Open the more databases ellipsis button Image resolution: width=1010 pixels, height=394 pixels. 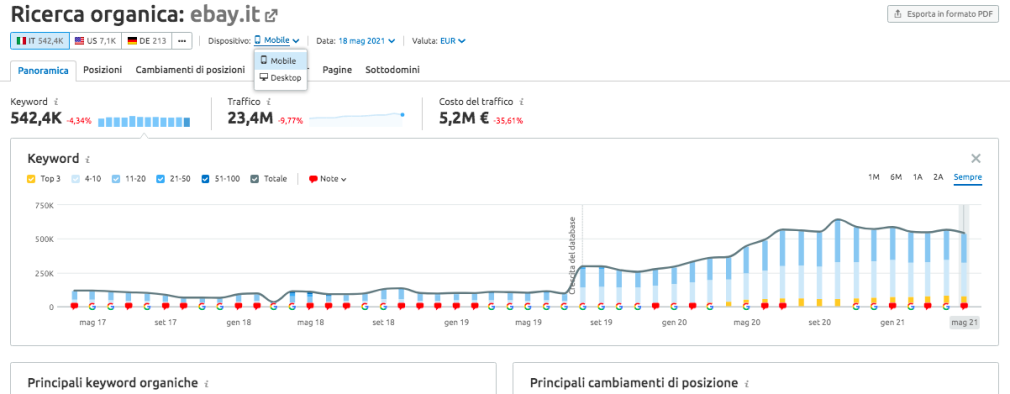tap(182, 41)
